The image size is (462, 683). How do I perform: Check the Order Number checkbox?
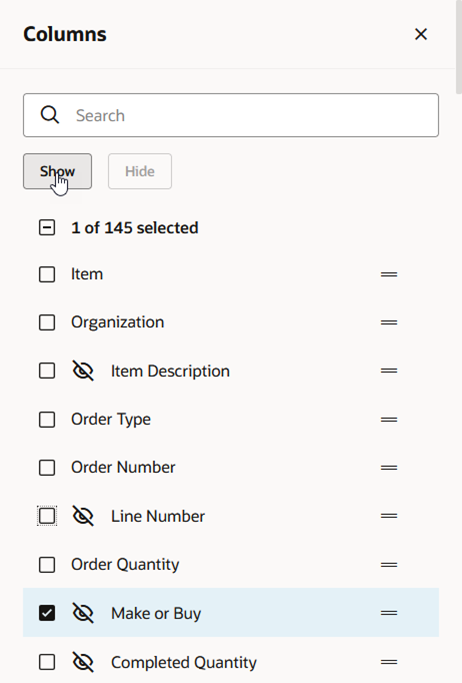coord(47,468)
